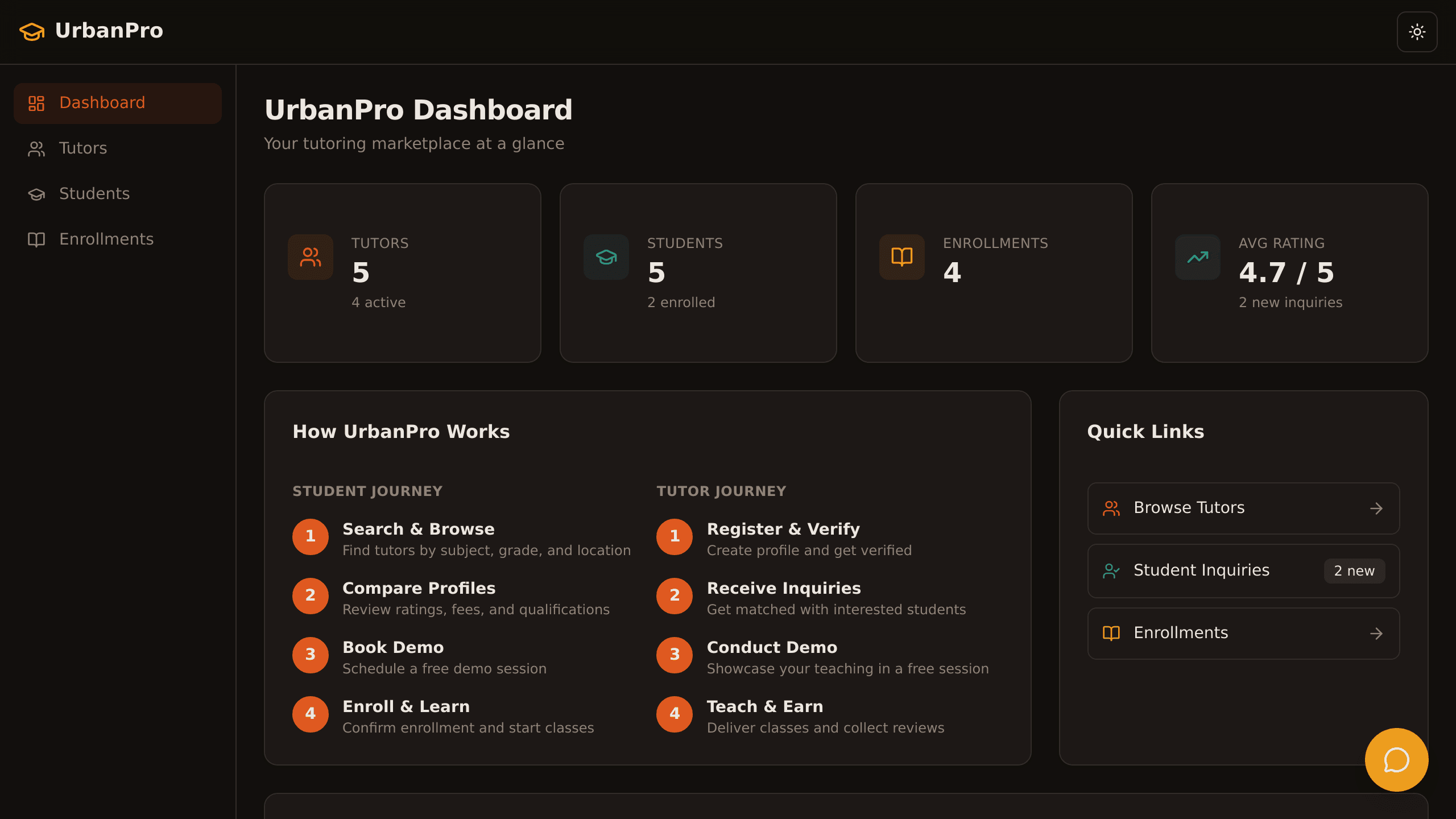
Task: Click step 3 circle for Conduct Demo
Action: [675, 655]
